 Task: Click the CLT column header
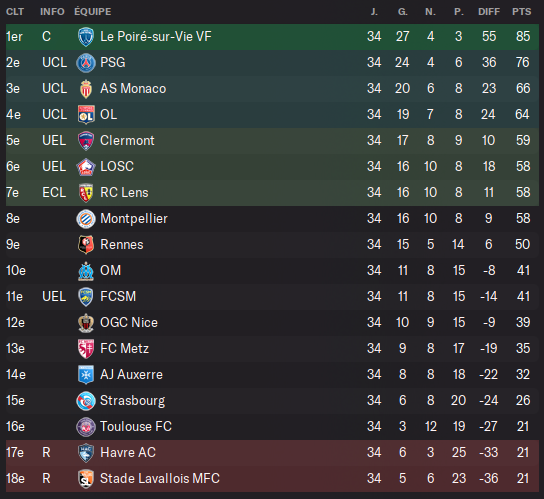click(x=15, y=12)
